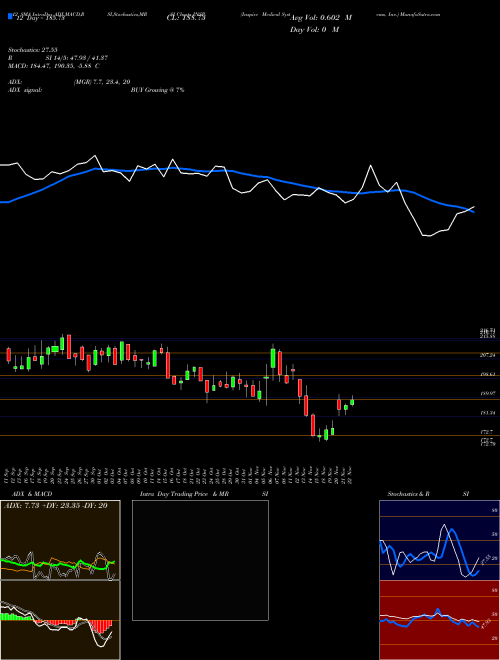500x660 pixels.
Task: Click the 'Stochastics & R' panel title
Action: tap(409, 494)
